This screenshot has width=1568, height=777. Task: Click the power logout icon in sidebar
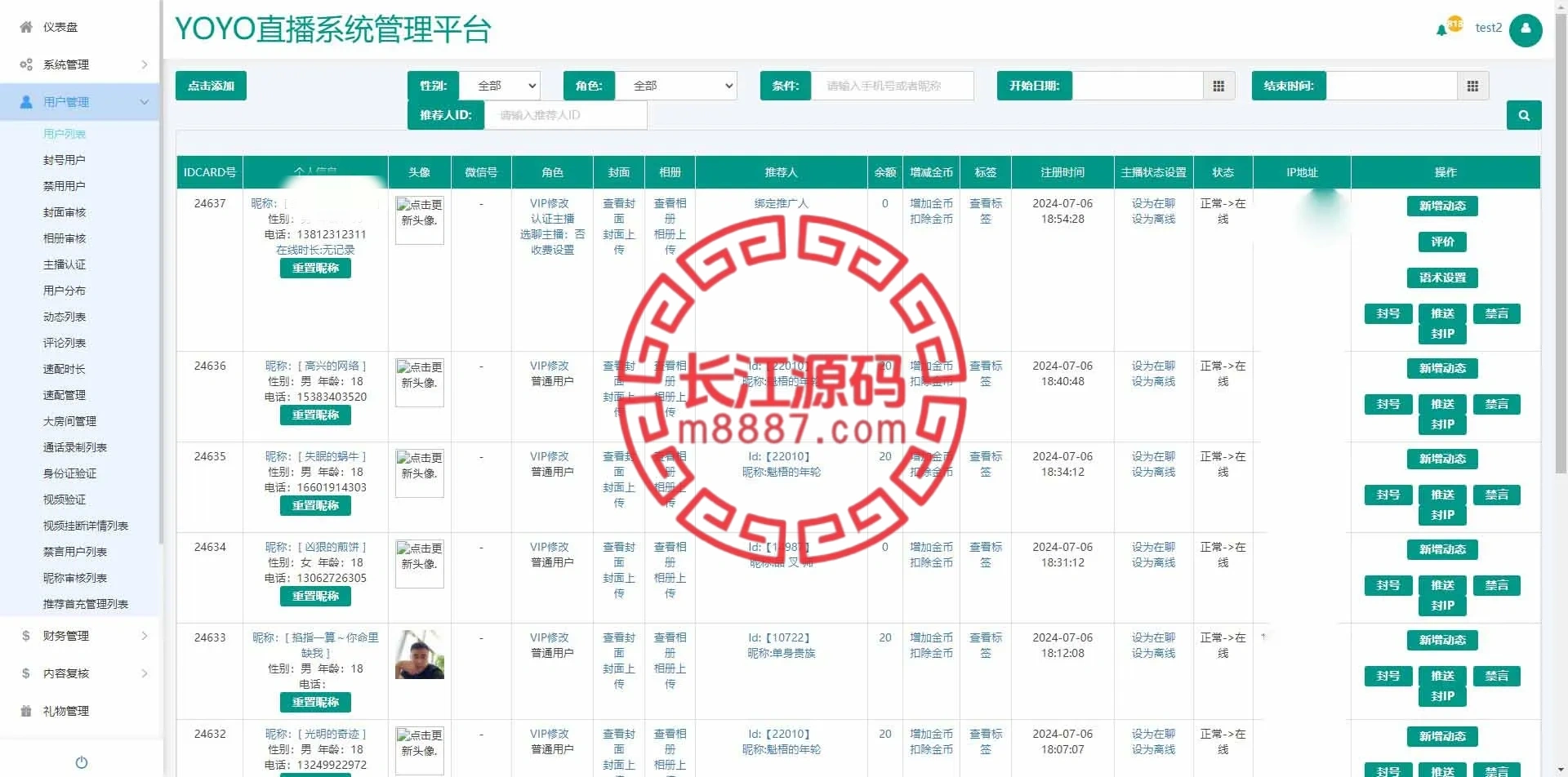point(82,762)
